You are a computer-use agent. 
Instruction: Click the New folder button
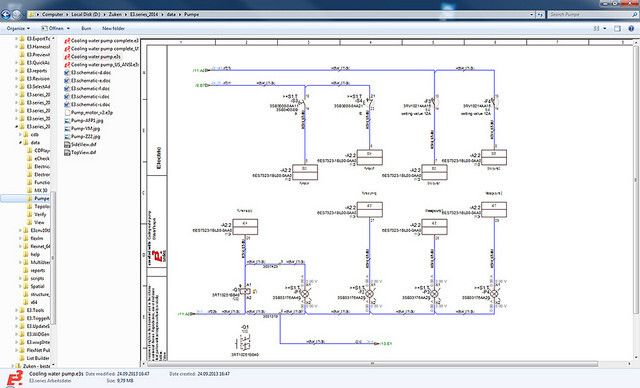point(113,29)
